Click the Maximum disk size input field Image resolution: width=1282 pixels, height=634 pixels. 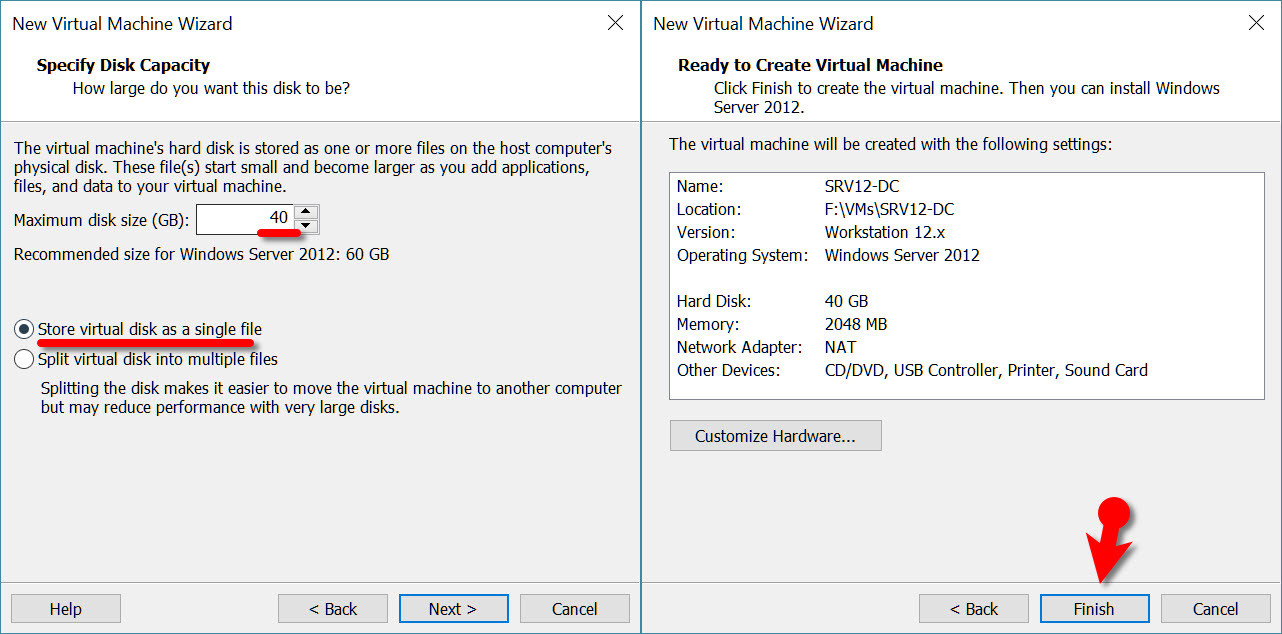pos(246,219)
